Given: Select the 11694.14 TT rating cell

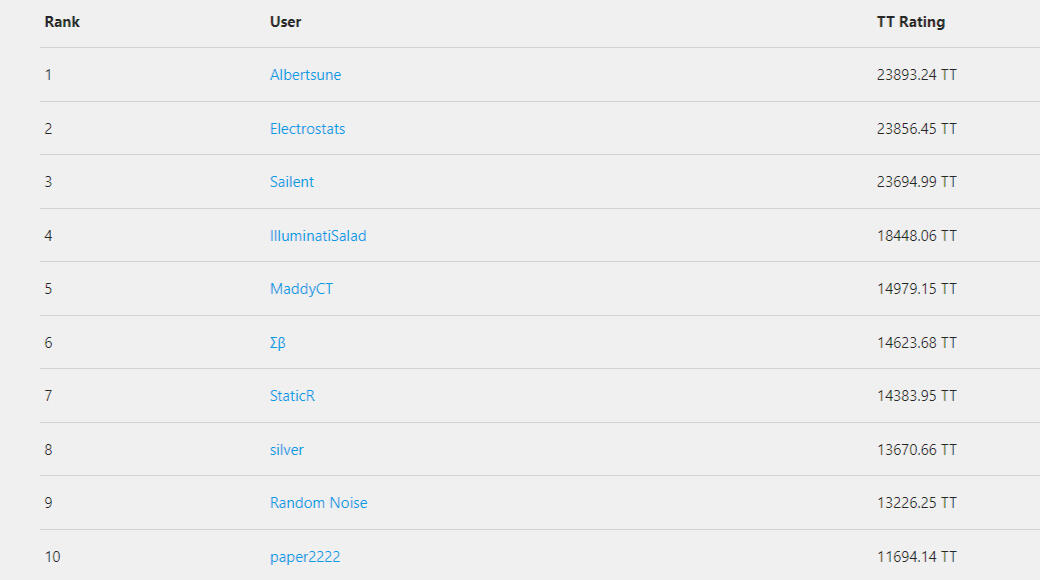Looking at the screenshot, I should coord(916,557).
